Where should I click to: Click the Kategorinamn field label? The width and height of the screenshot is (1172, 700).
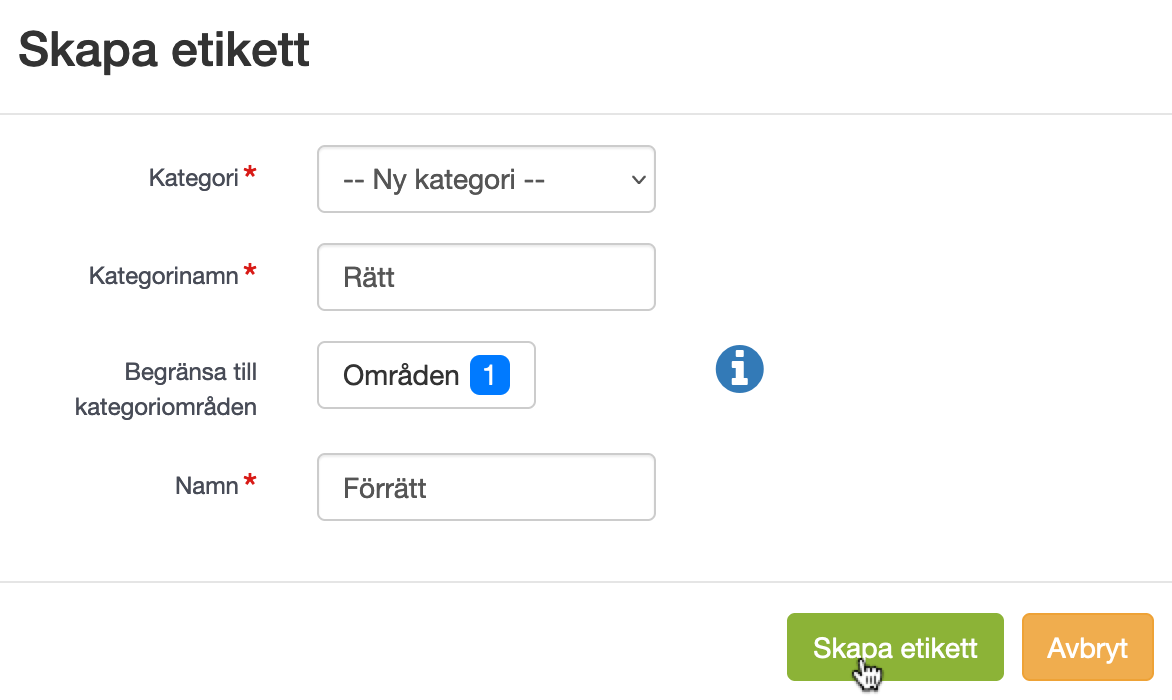164,276
